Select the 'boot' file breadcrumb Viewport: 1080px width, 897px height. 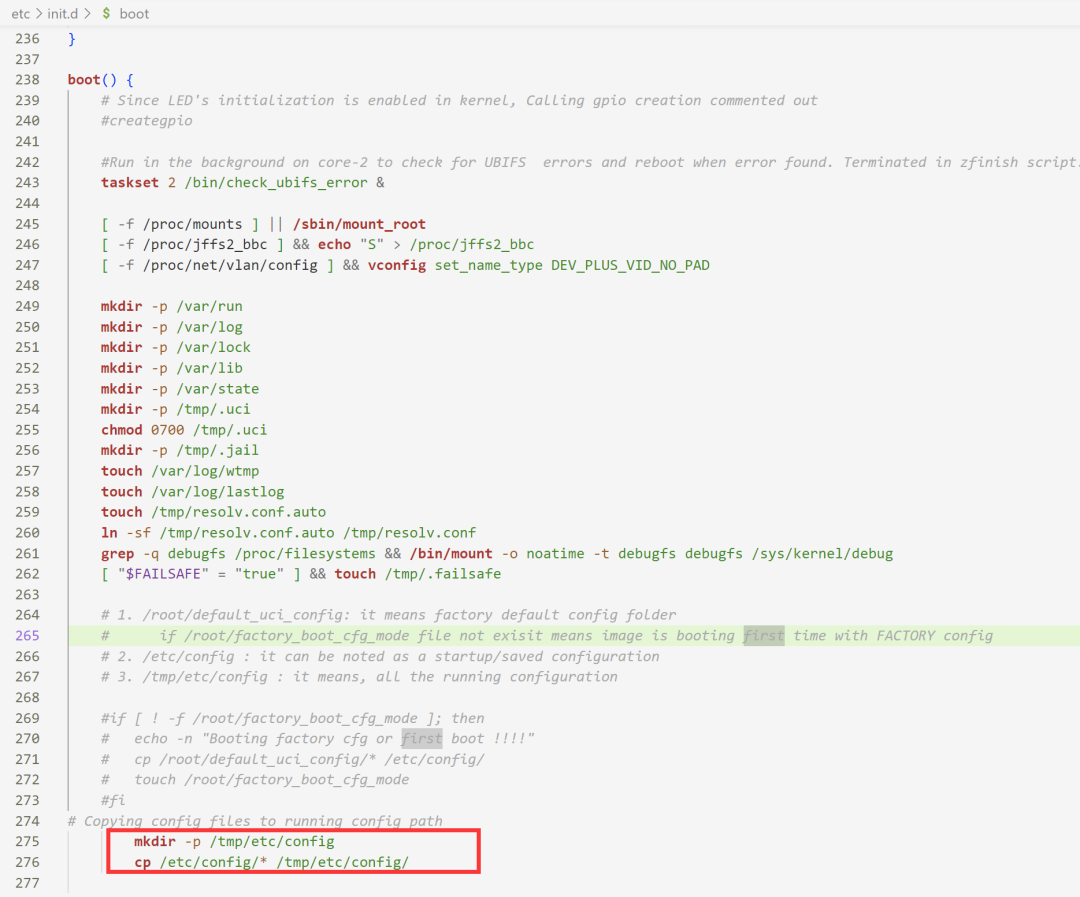134,14
